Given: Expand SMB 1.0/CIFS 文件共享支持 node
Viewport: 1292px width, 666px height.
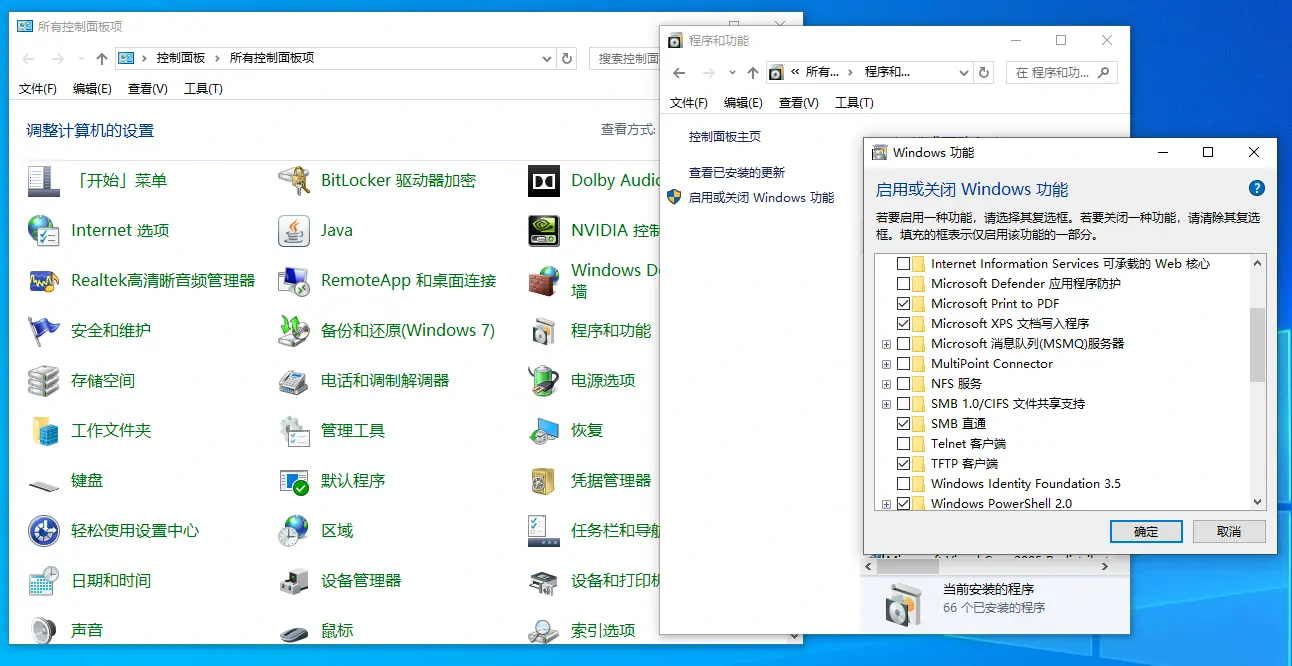Looking at the screenshot, I should click(886, 404).
